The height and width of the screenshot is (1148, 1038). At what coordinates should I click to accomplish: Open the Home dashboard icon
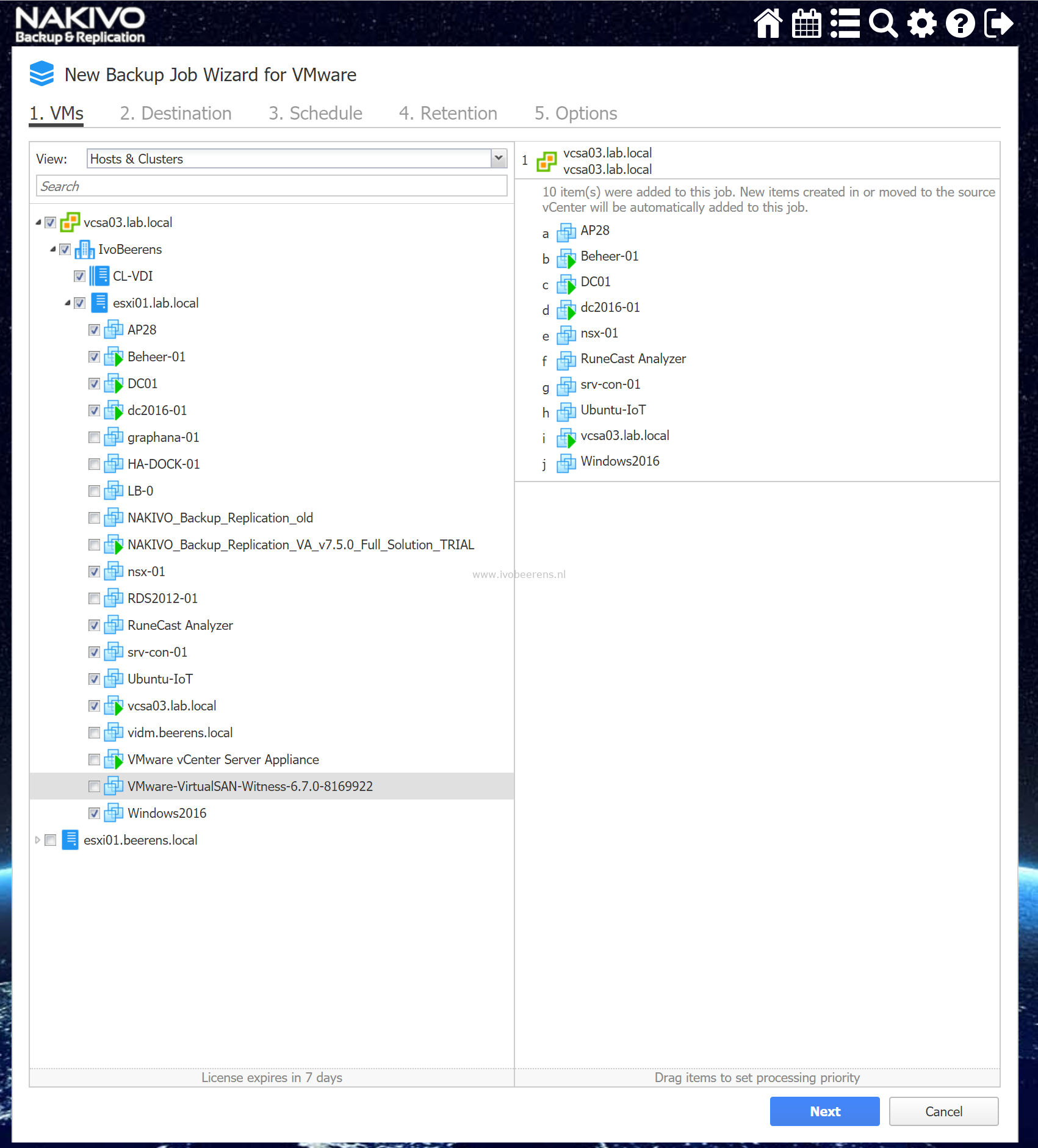pyautogui.click(x=768, y=24)
